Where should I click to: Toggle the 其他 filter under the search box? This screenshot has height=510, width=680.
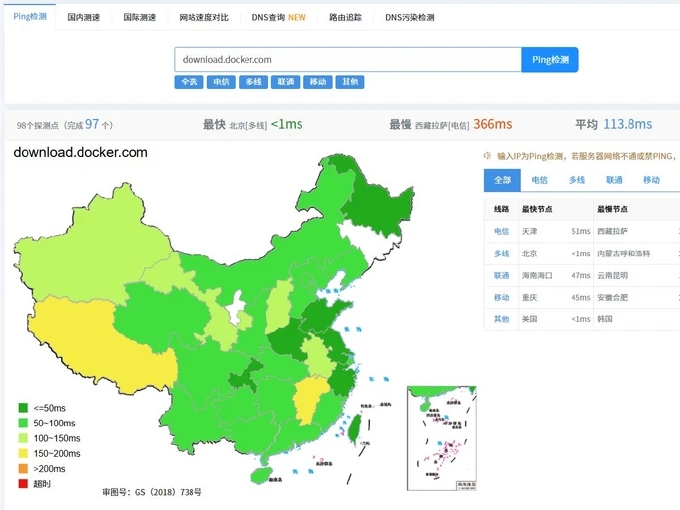tap(350, 82)
